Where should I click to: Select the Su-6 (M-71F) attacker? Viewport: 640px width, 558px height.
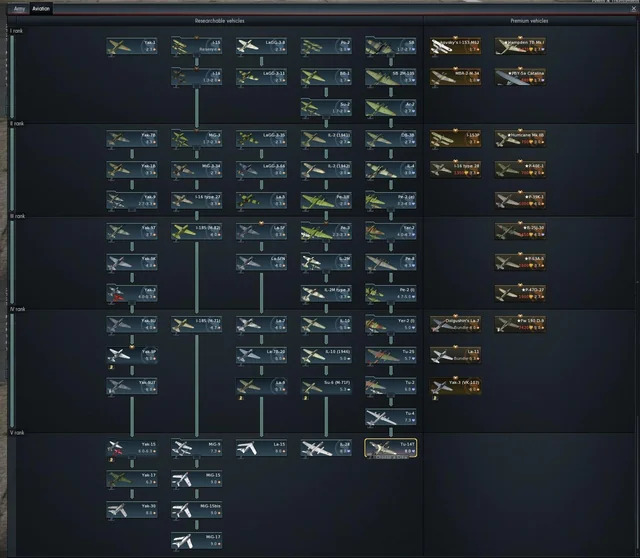coord(326,387)
